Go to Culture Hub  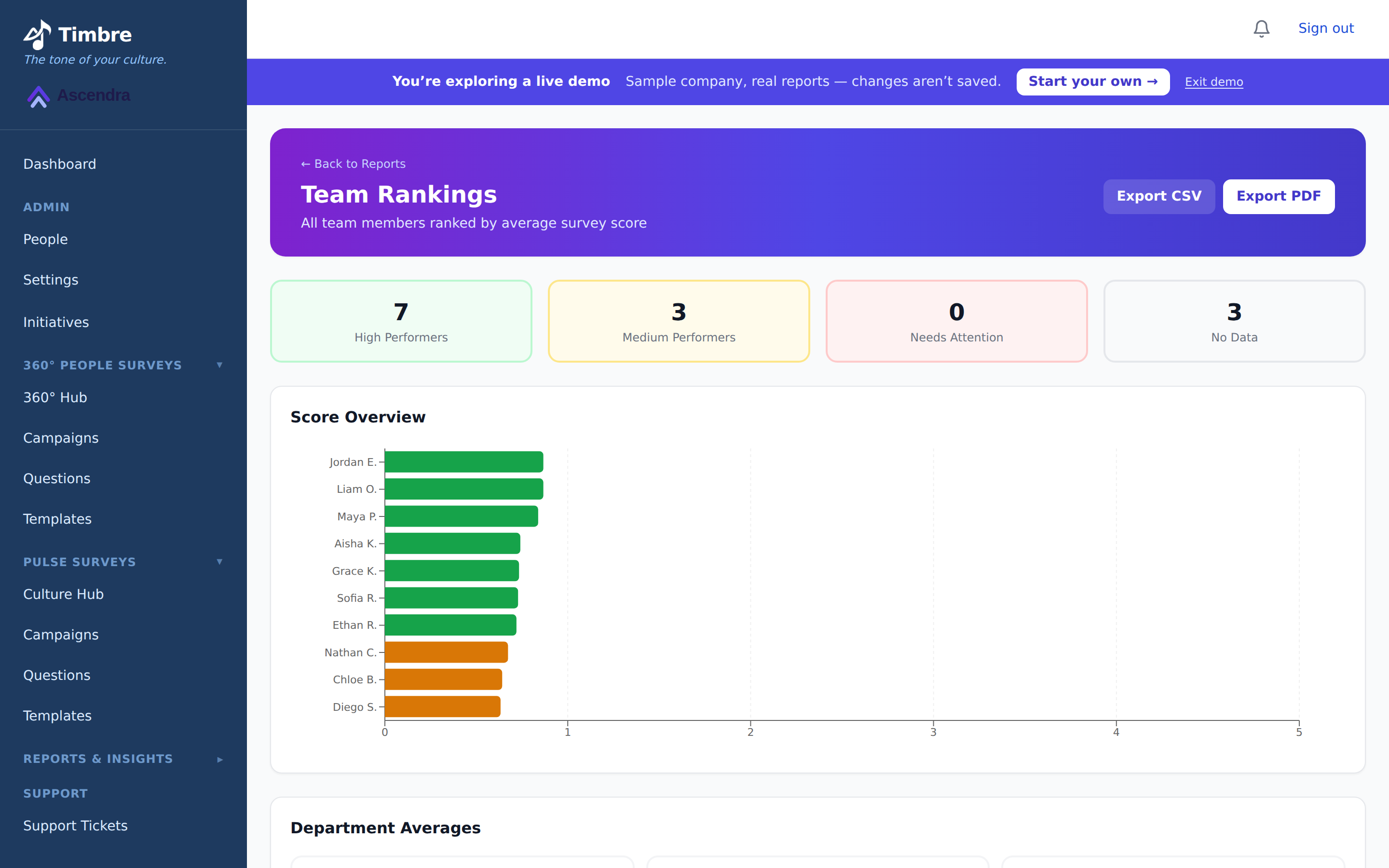tap(63, 594)
